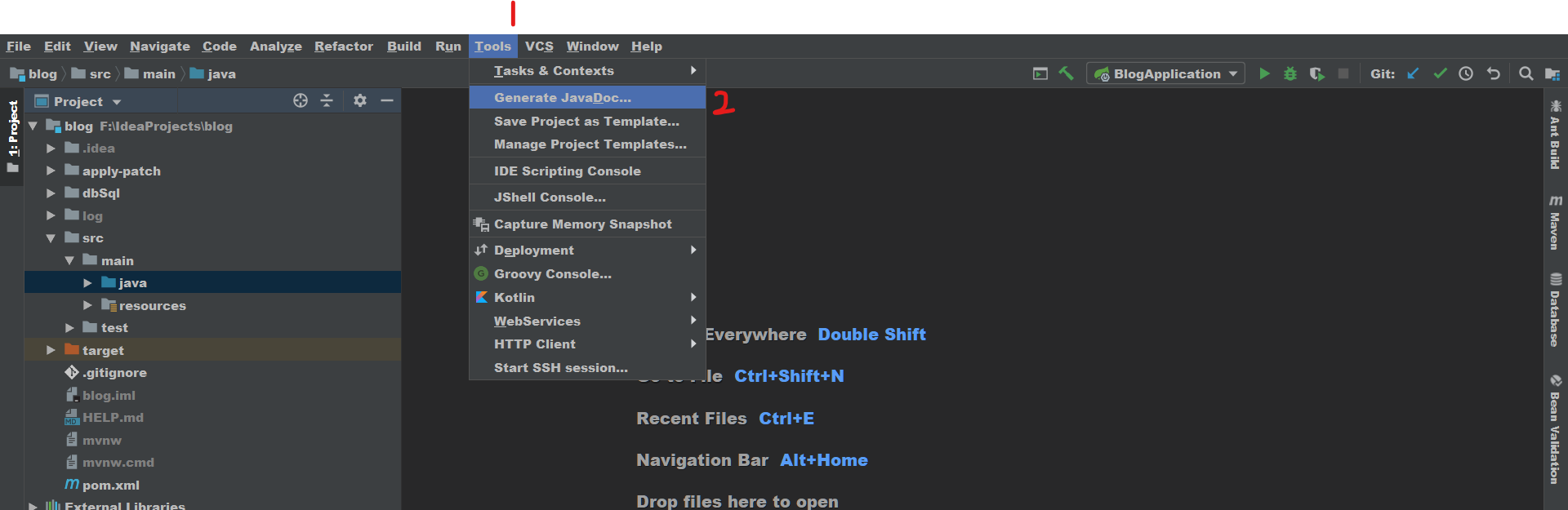Open Tasks & Contexts submenu
Viewport: 1568px width, 510px height.
point(587,71)
